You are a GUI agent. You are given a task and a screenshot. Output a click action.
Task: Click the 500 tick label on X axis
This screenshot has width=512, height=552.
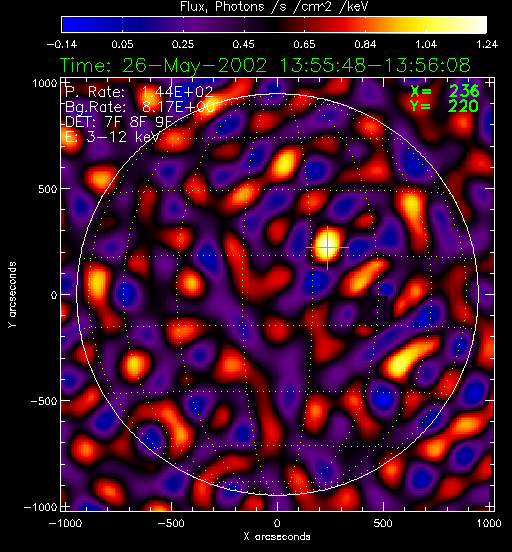(383, 523)
